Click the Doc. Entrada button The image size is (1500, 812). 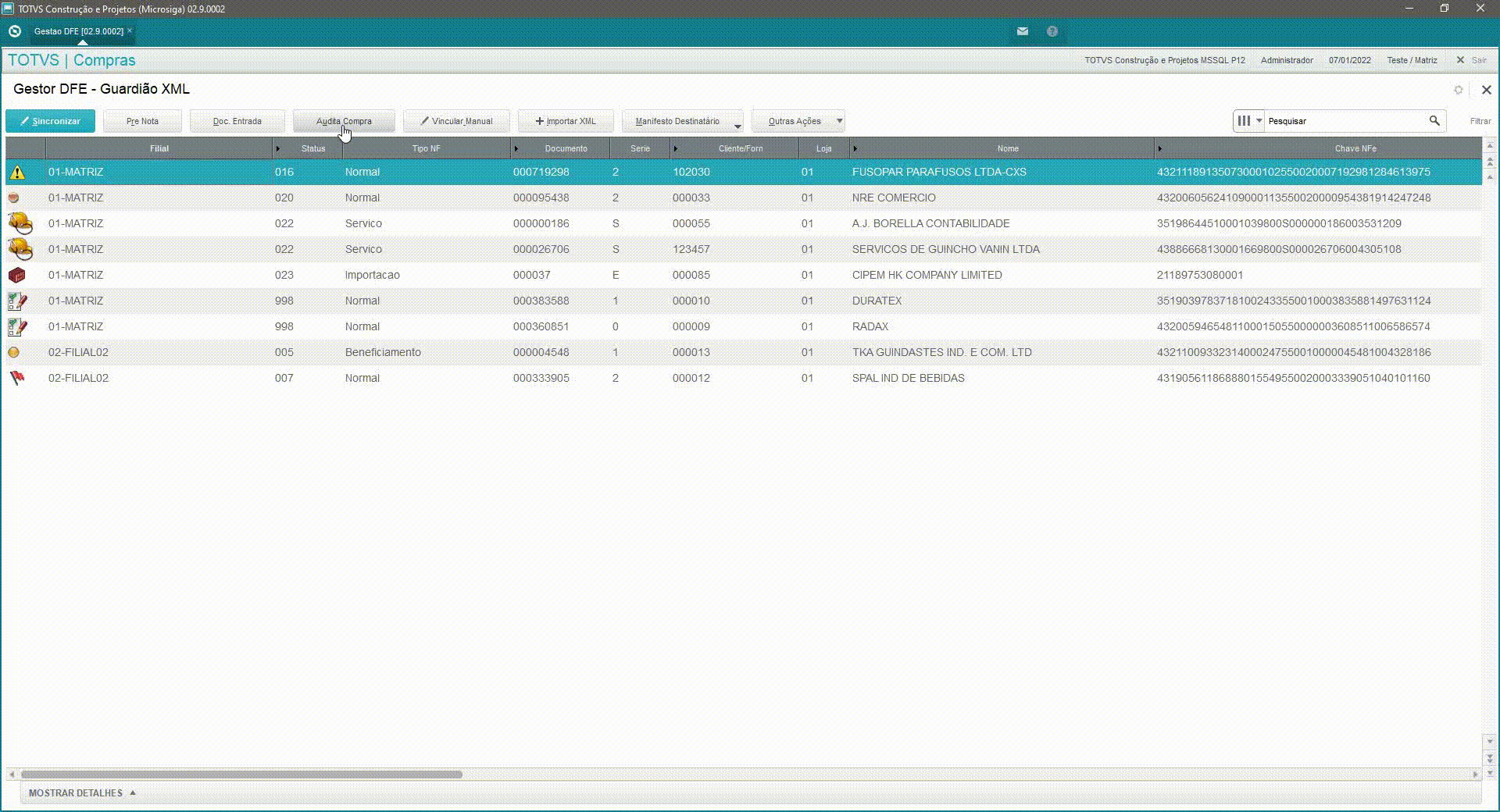click(x=237, y=121)
